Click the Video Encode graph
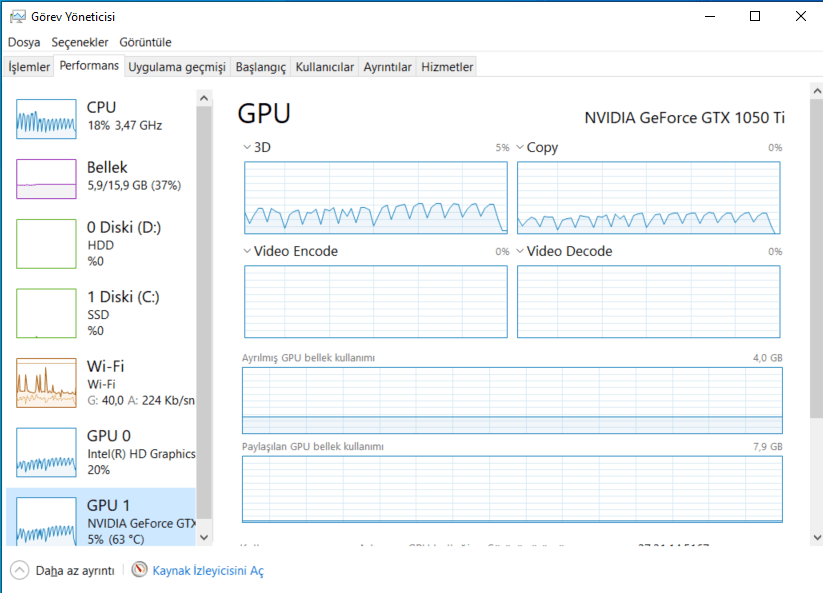 point(376,302)
